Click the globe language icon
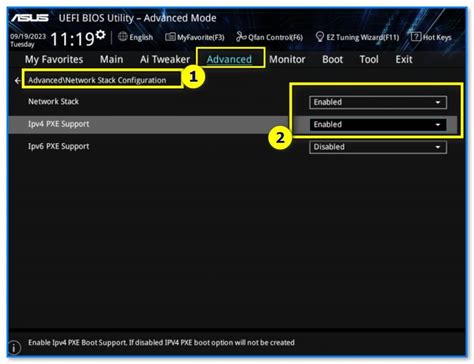This screenshot has height=364, width=474. click(123, 37)
